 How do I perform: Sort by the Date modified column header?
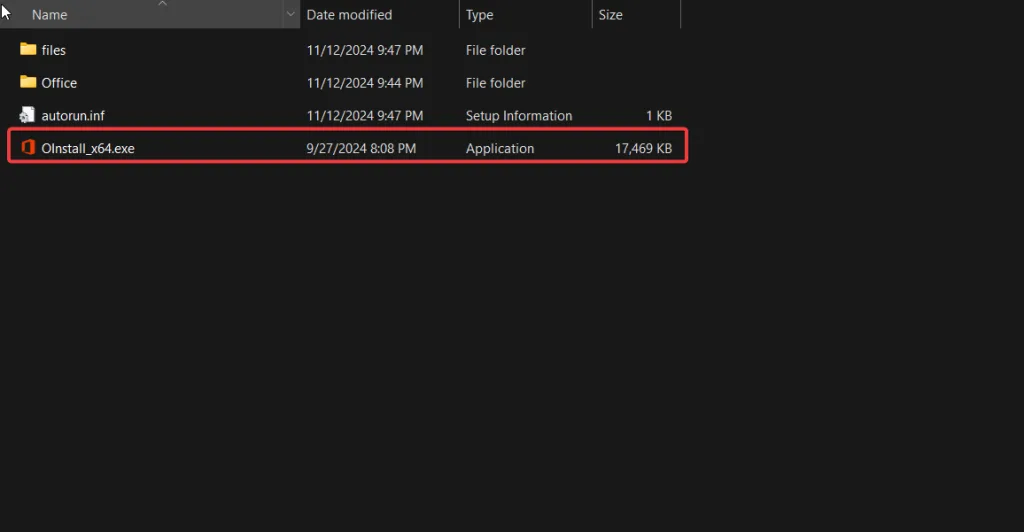click(349, 15)
